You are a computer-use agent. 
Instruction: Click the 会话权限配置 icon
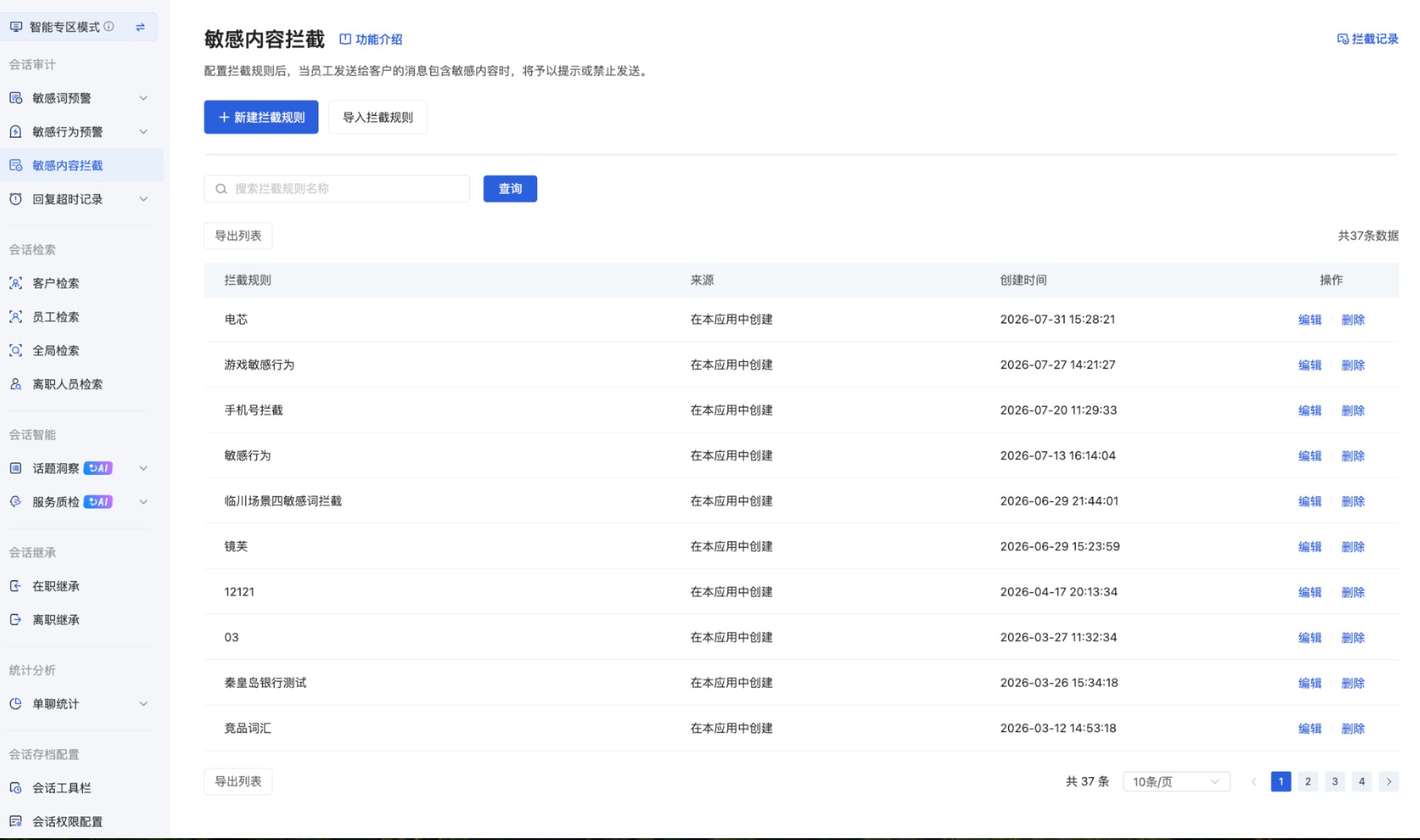[16, 821]
